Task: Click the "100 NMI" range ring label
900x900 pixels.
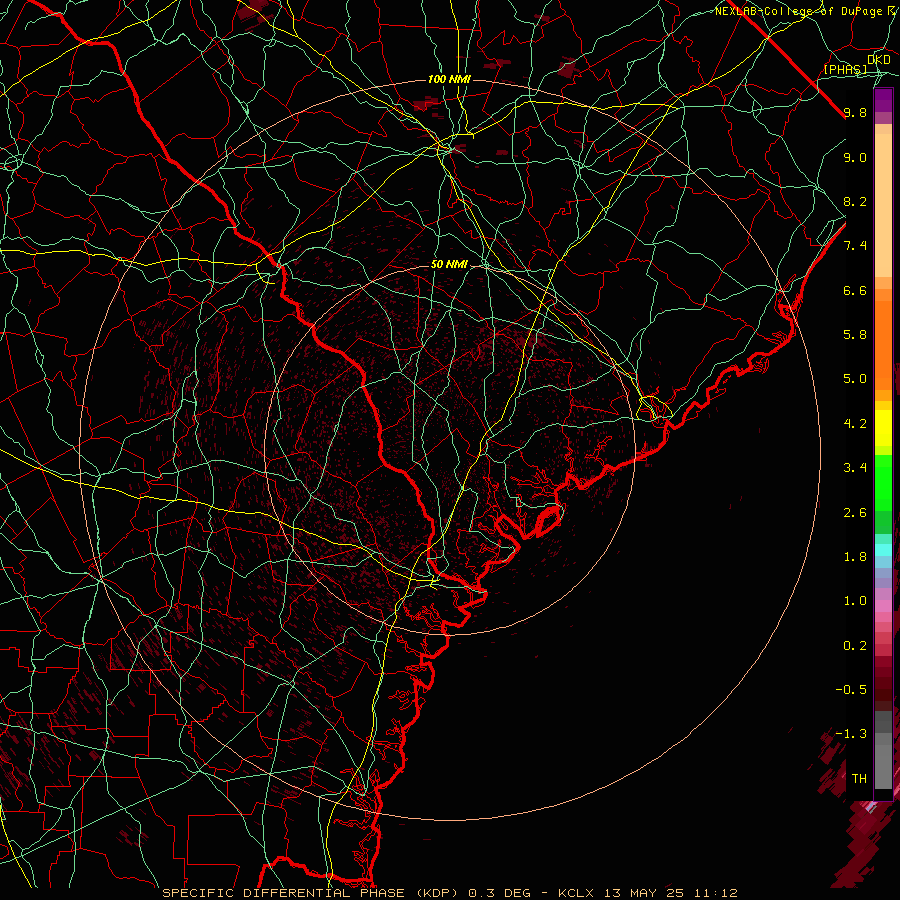Action: (x=449, y=79)
